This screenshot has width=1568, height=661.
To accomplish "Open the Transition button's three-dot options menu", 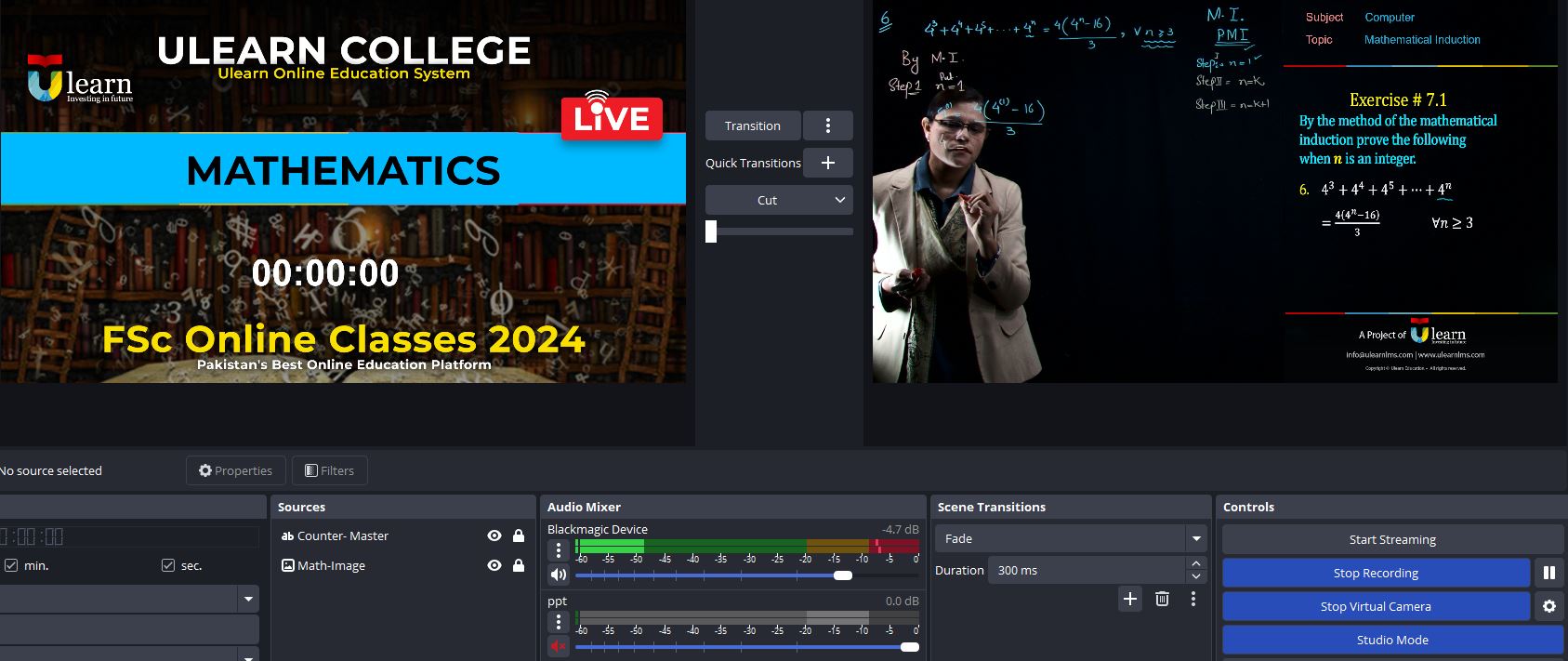I will point(827,126).
